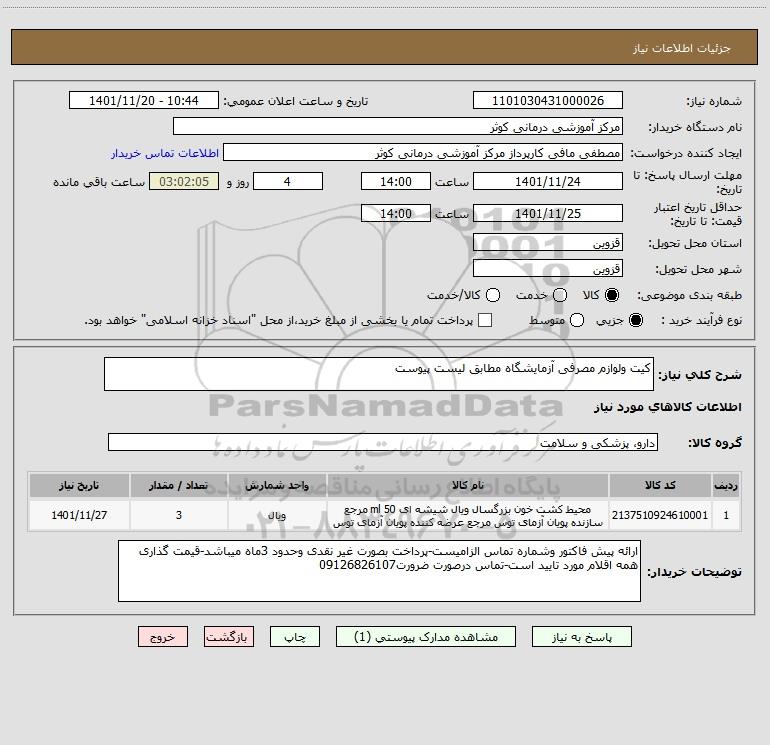The height and width of the screenshot is (745, 770).
Task: Click the unit cell ویال
Action: (x=277, y=515)
